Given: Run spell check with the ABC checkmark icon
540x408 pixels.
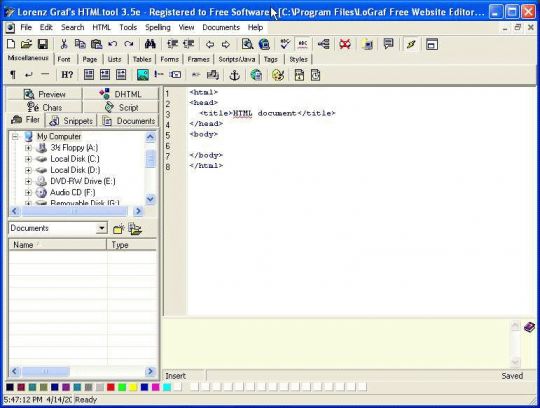Looking at the screenshot, I should click(285, 44).
